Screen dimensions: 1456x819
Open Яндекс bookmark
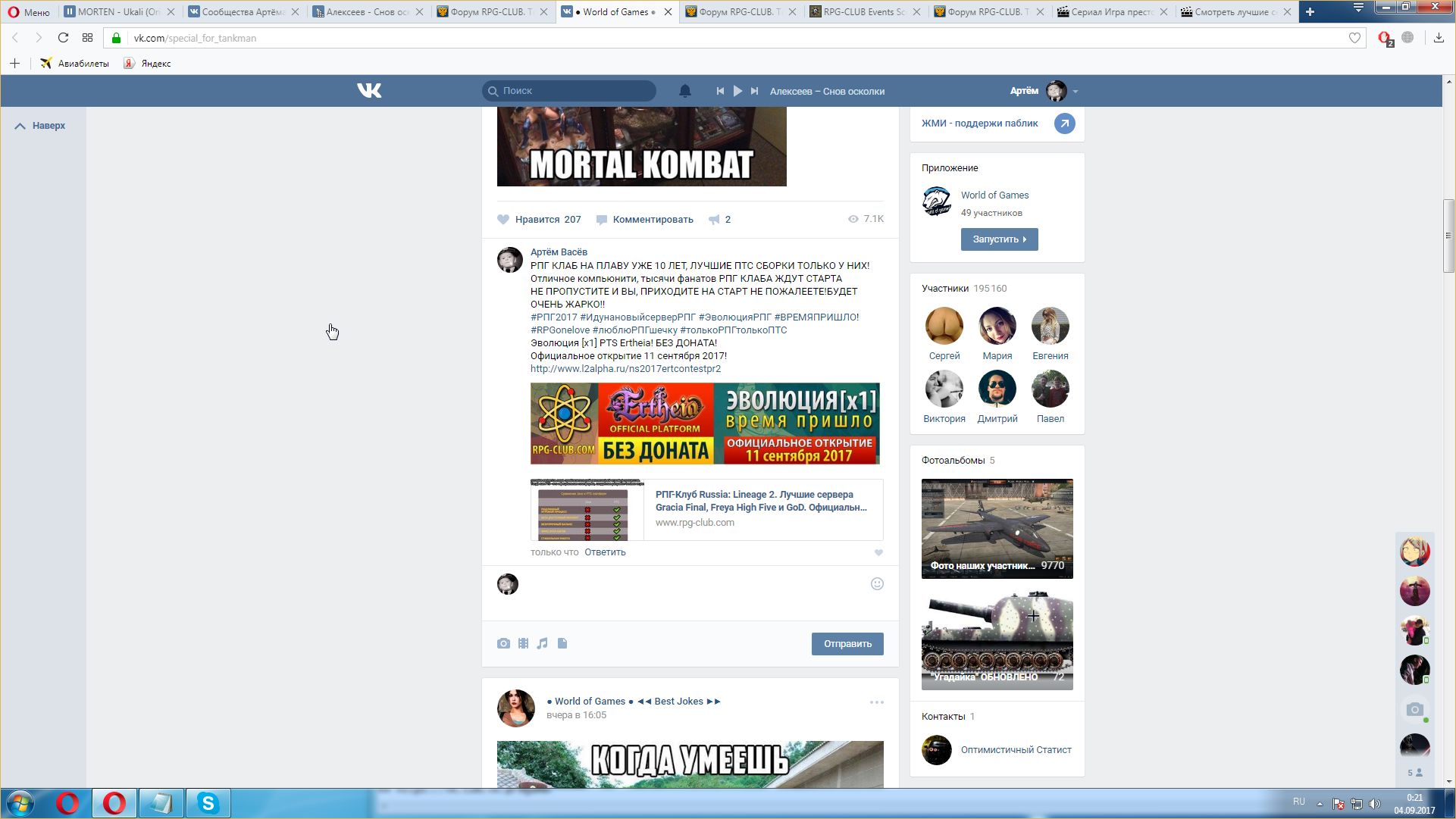tap(148, 64)
